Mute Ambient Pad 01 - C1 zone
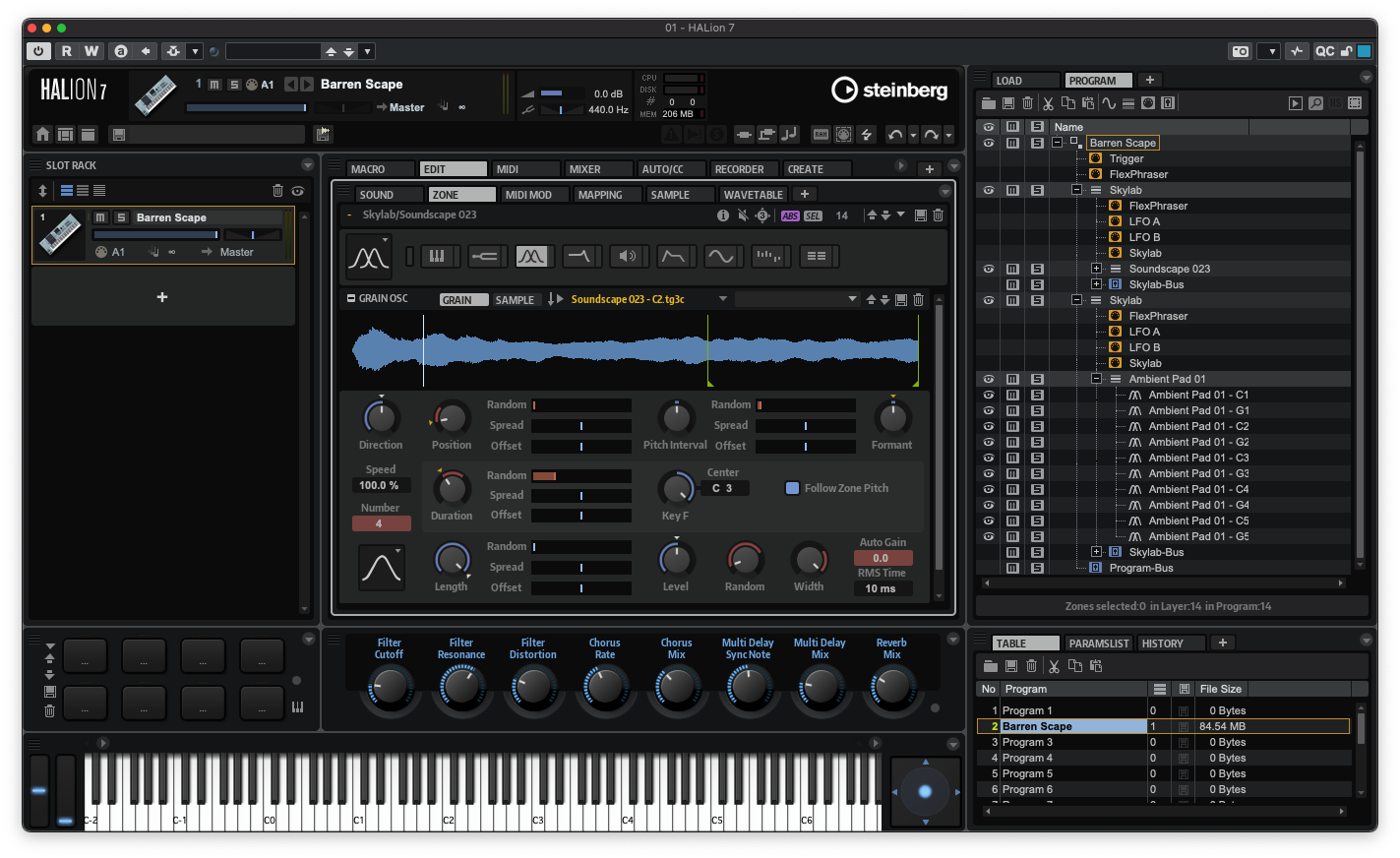 [1012, 395]
